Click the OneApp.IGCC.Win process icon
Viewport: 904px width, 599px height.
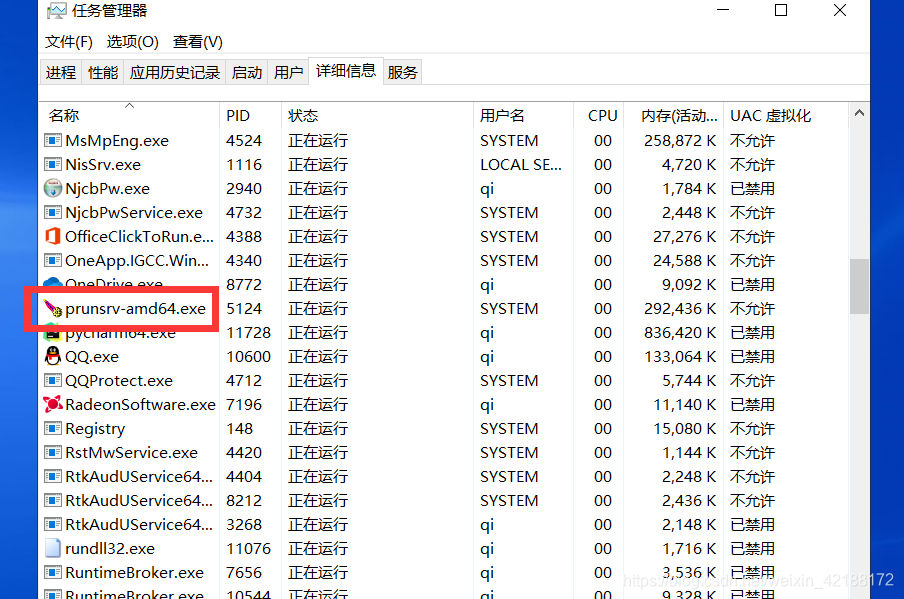point(52,260)
